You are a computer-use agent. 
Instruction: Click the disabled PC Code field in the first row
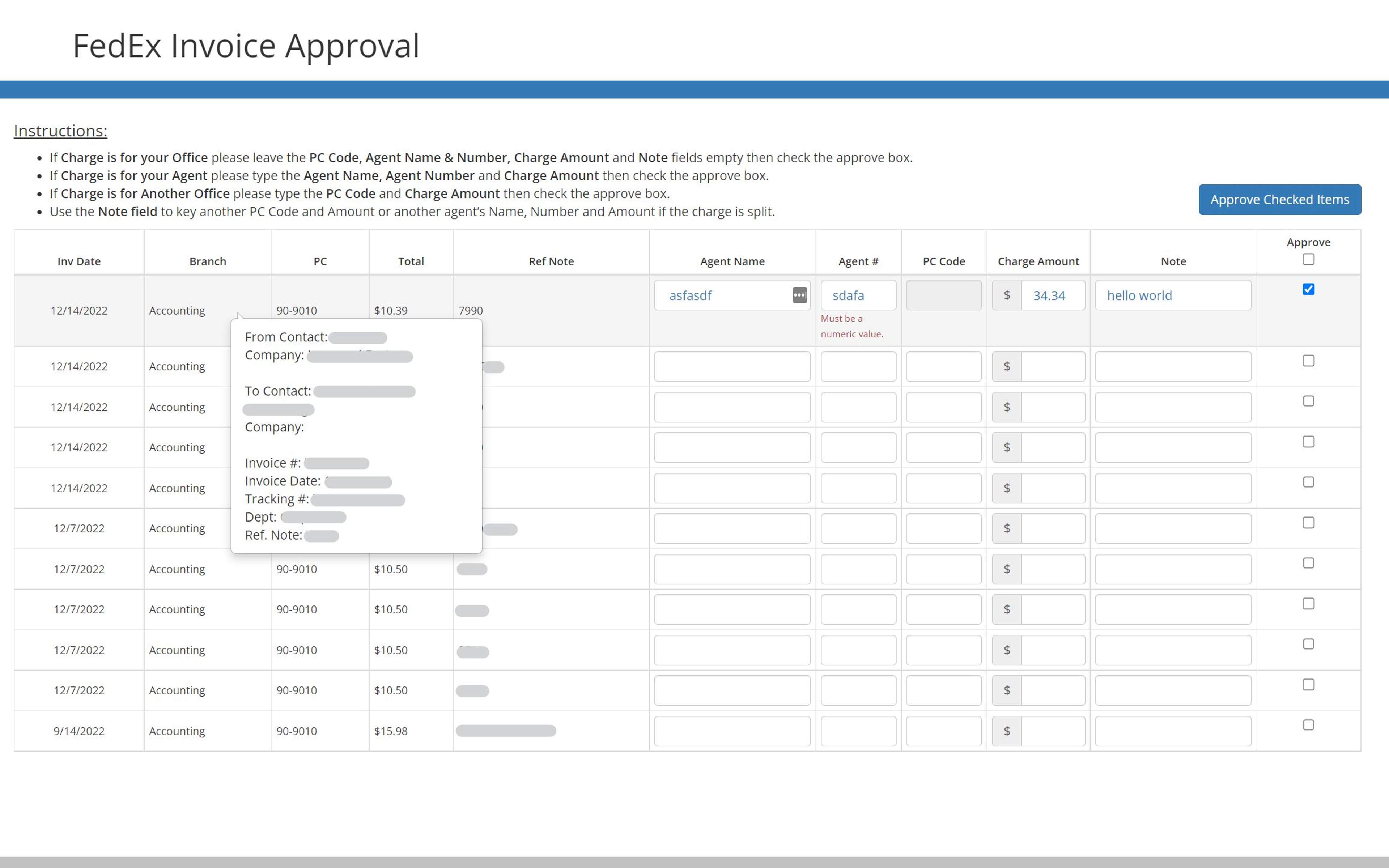[x=944, y=295]
